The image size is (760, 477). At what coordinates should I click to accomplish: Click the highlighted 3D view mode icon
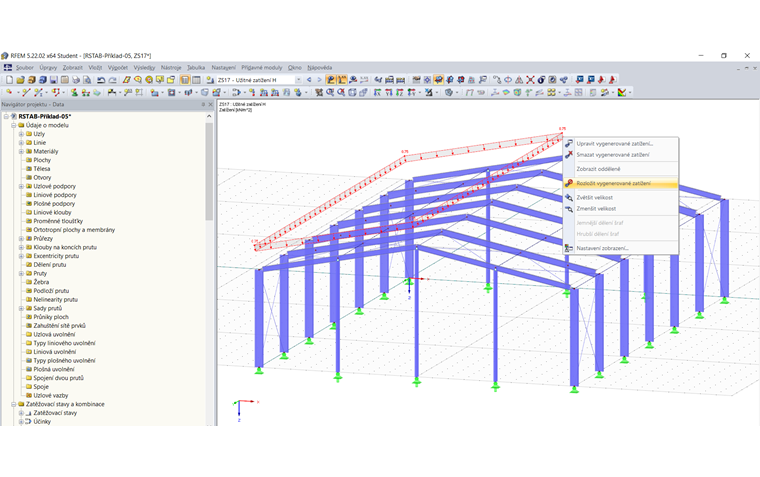[439, 80]
